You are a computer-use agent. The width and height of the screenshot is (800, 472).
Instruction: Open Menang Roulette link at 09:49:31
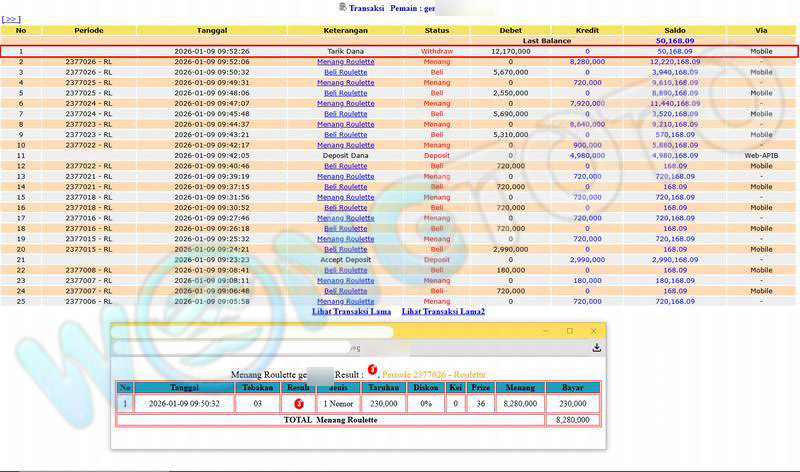pos(346,83)
